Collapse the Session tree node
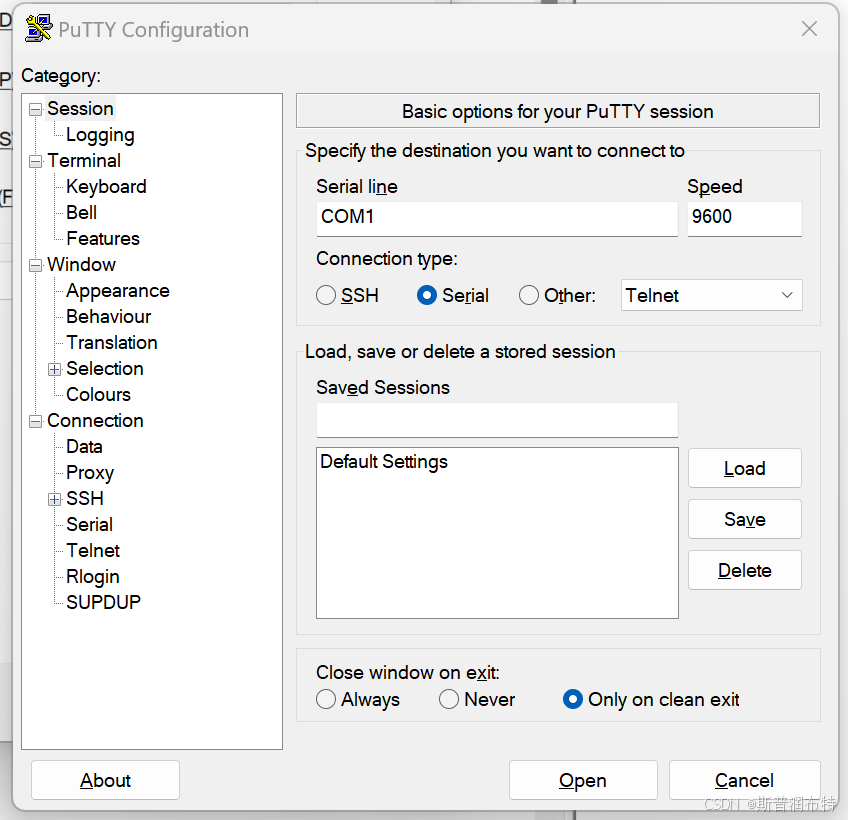The height and width of the screenshot is (820, 848). click(35, 110)
